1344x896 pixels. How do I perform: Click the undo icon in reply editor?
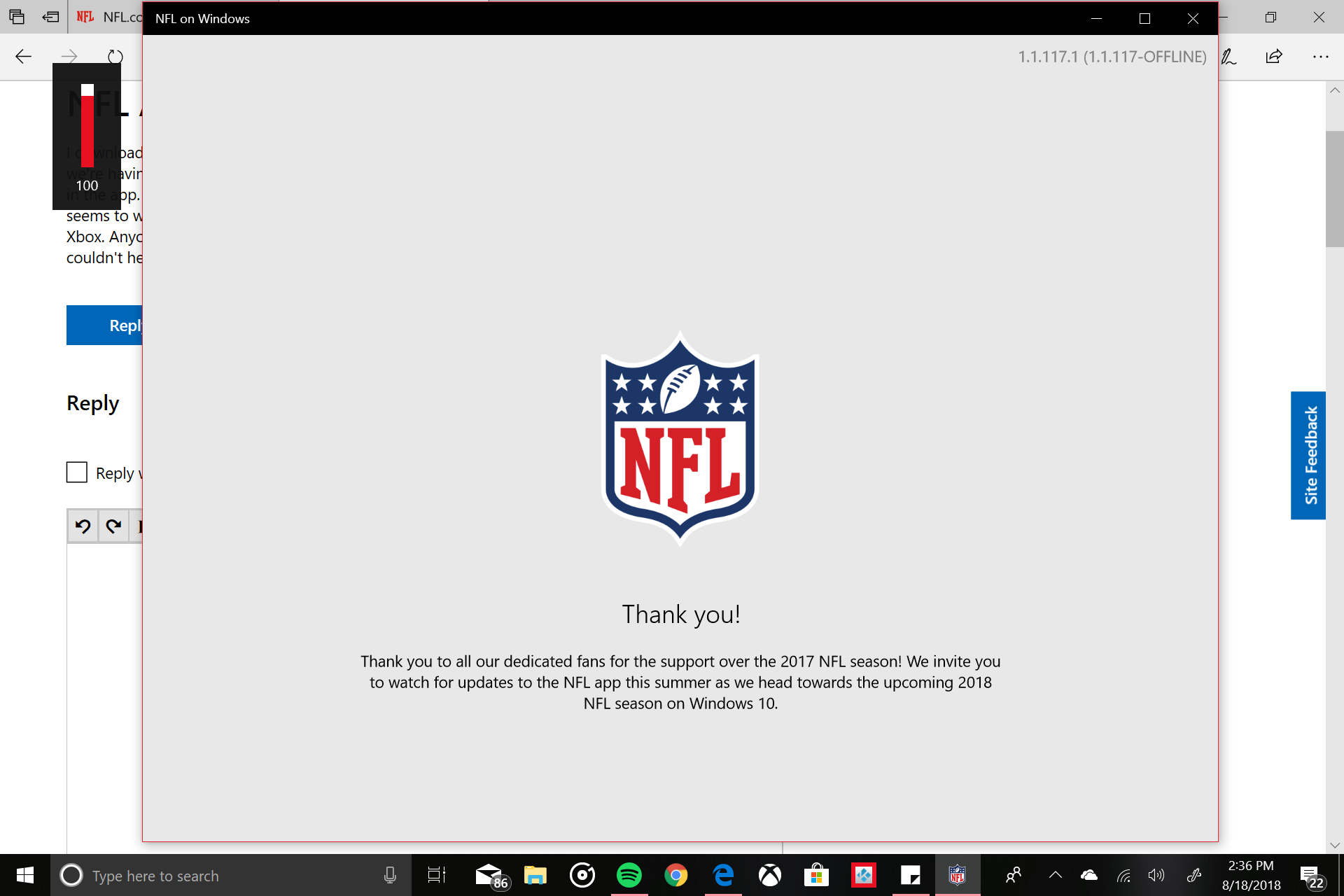(83, 526)
